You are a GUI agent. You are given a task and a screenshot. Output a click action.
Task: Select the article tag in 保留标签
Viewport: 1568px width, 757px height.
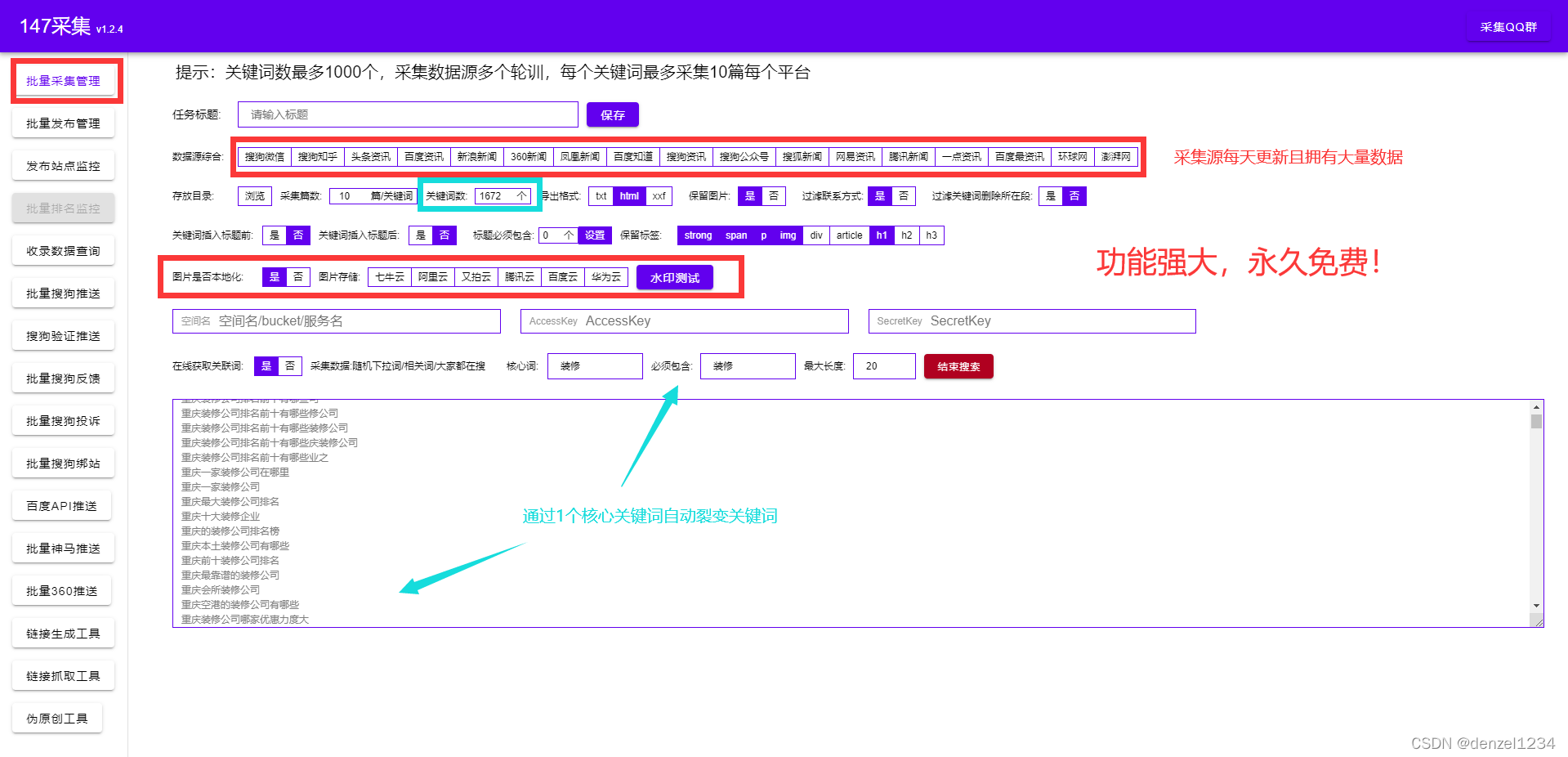pyautogui.click(x=849, y=235)
